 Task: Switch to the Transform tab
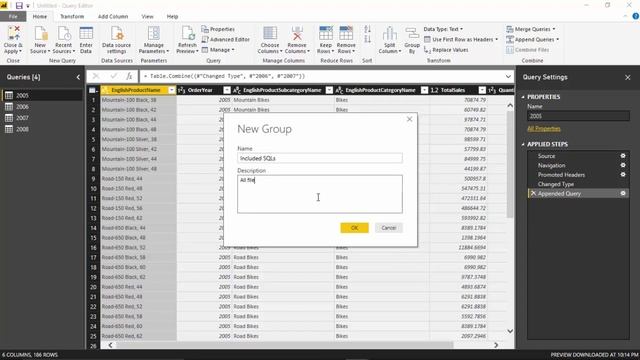72,16
